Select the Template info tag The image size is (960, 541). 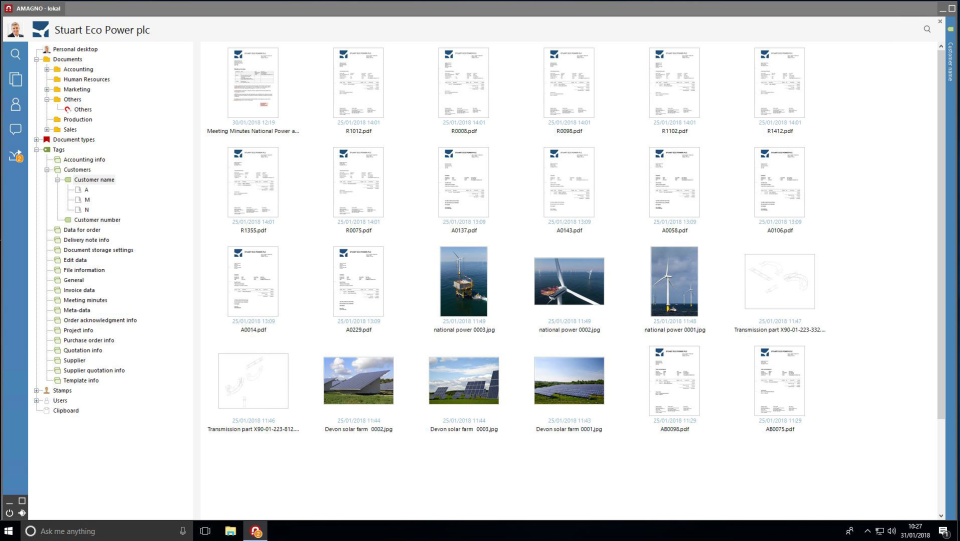click(x=81, y=380)
